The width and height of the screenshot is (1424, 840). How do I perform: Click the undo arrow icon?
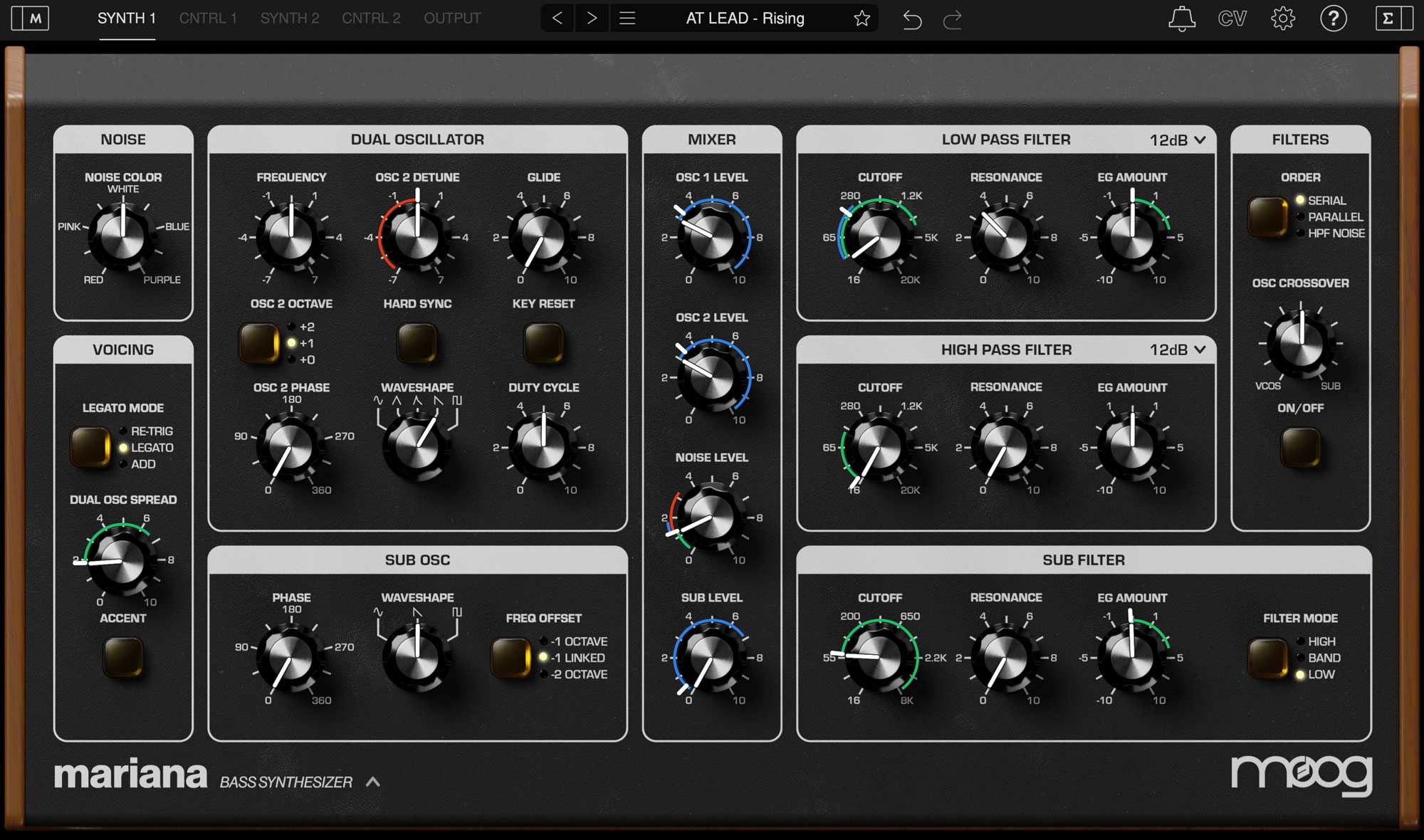pyautogui.click(x=912, y=19)
